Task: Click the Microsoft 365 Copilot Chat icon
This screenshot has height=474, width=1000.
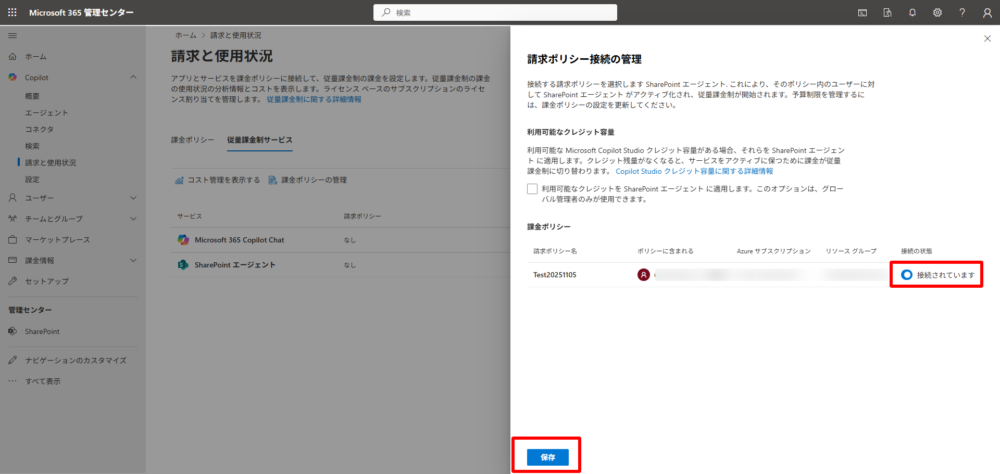Action: pos(183,240)
